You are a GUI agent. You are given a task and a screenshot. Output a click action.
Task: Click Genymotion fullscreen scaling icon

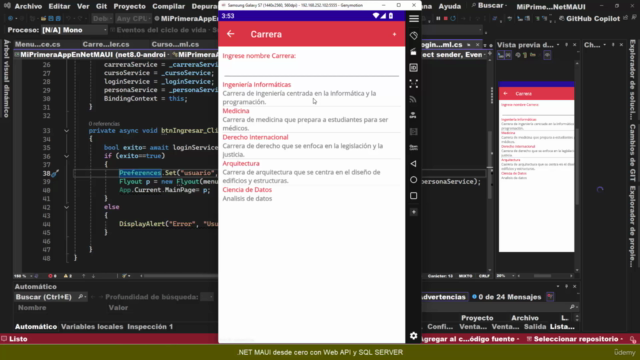413,83
